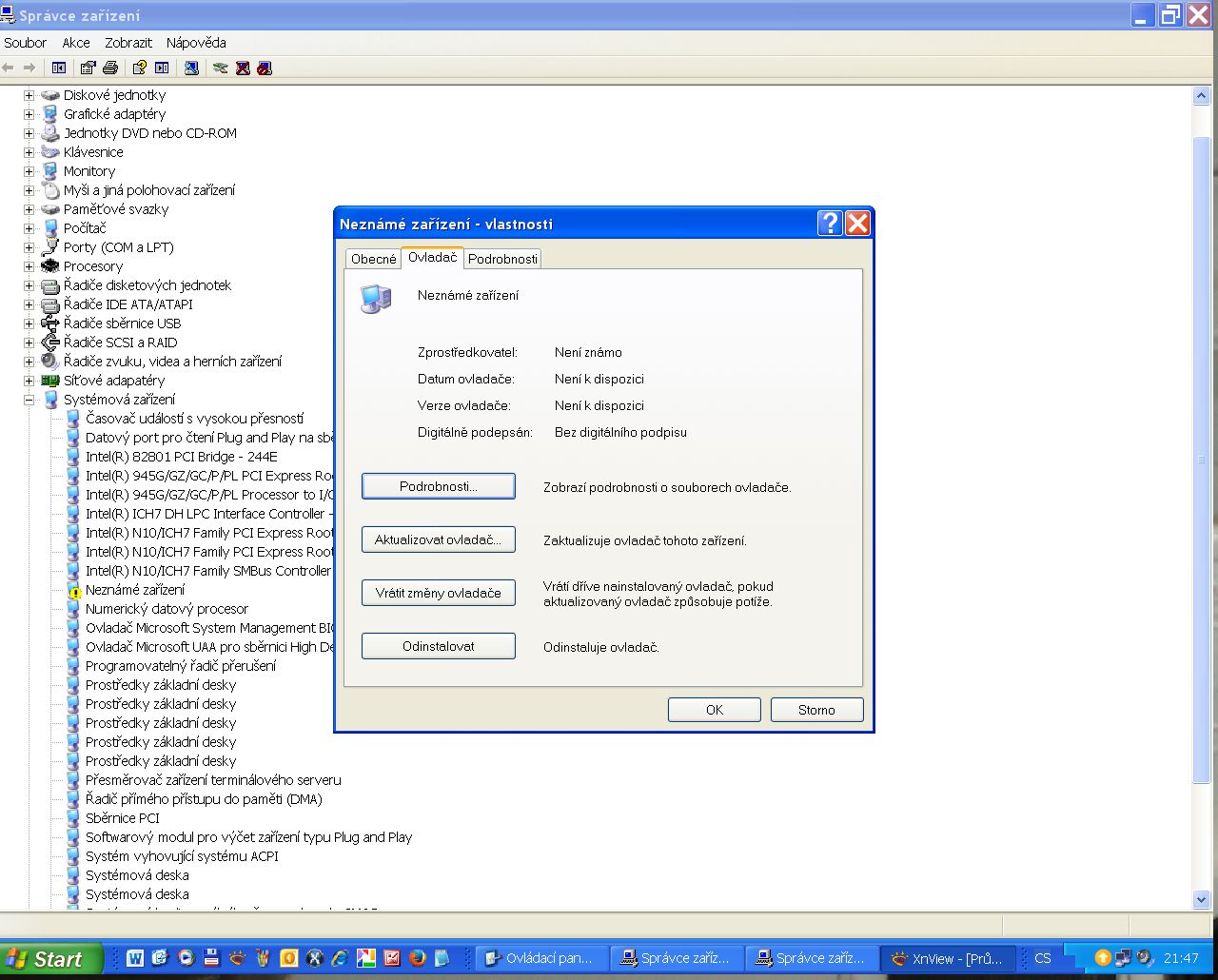Click the action pane toolbar icon beside Help
The height and width of the screenshot is (980, 1218).
[x=162, y=68]
